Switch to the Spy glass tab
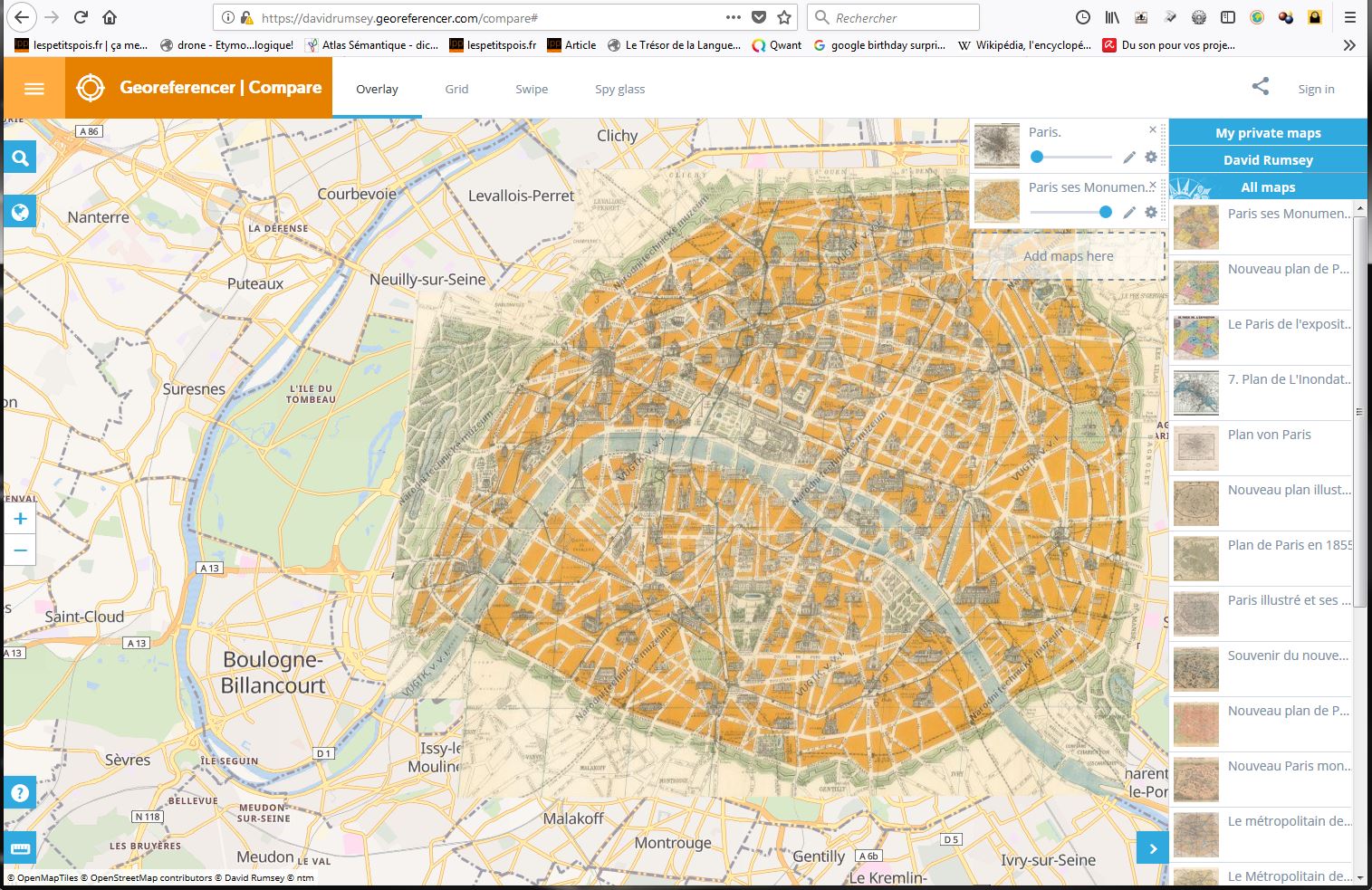The image size is (1372, 890). (x=619, y=89)
